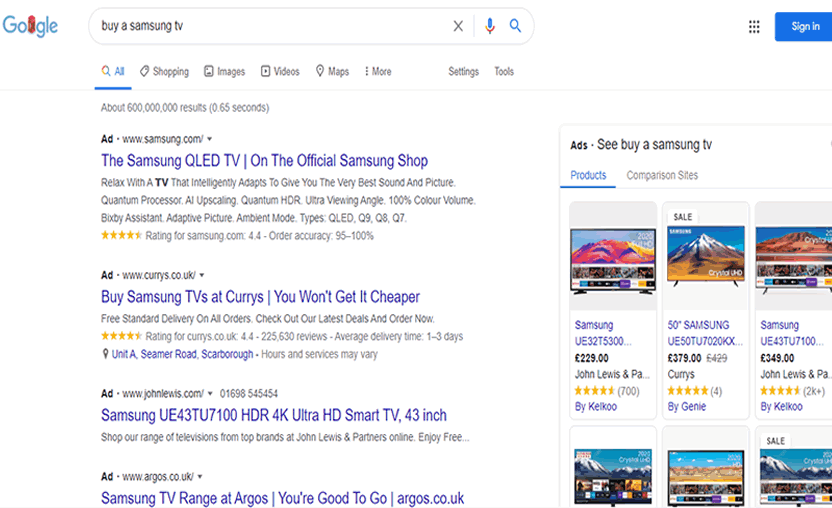Open second-row first TV thumbnail below UE32T5300
The height and width of the screenshot is (508, 832).
[x=613, y=476]
